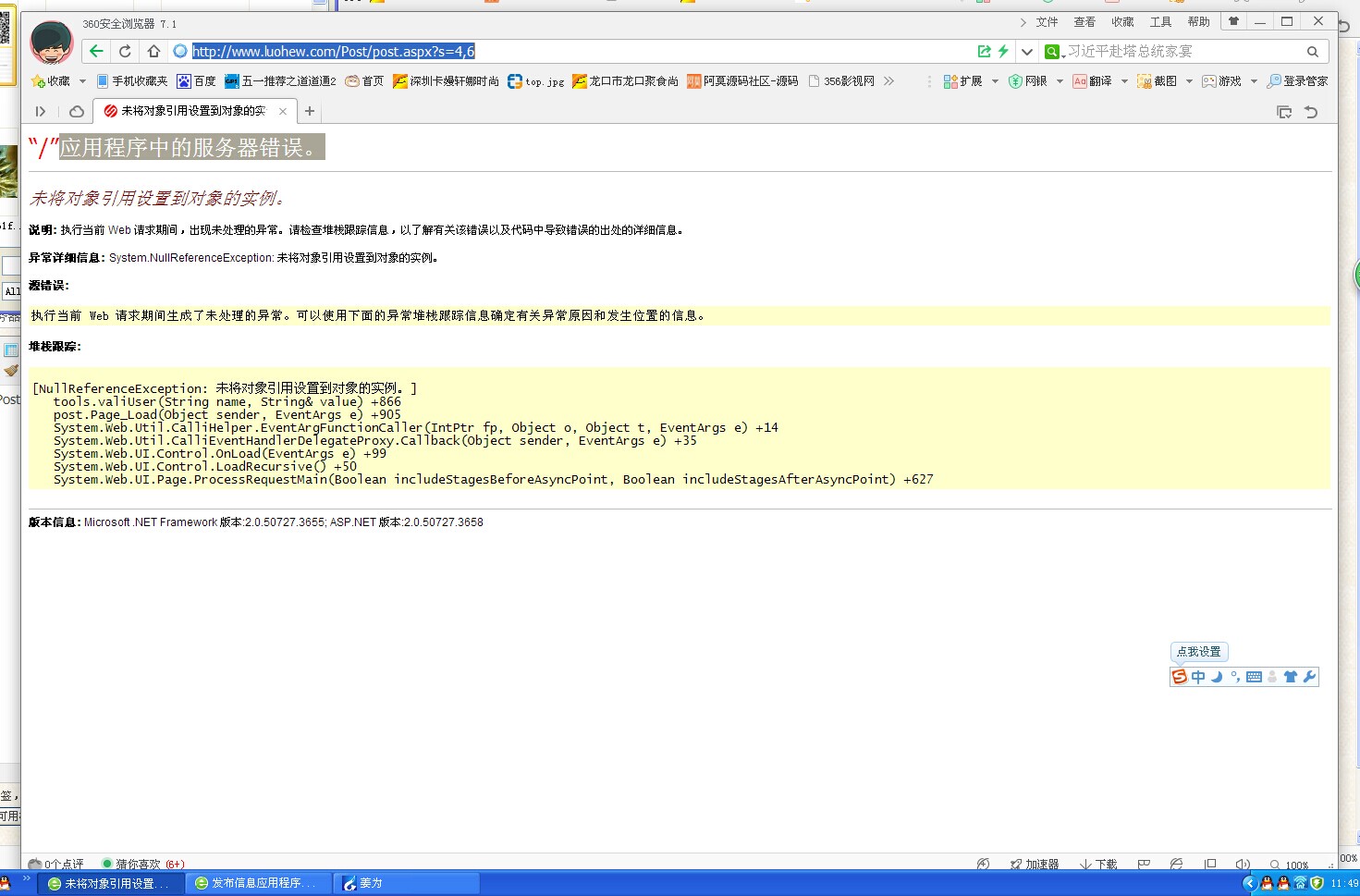The image size is (1360, 896).
Task: Reload the page with the refresh icon
Action: 125,52
